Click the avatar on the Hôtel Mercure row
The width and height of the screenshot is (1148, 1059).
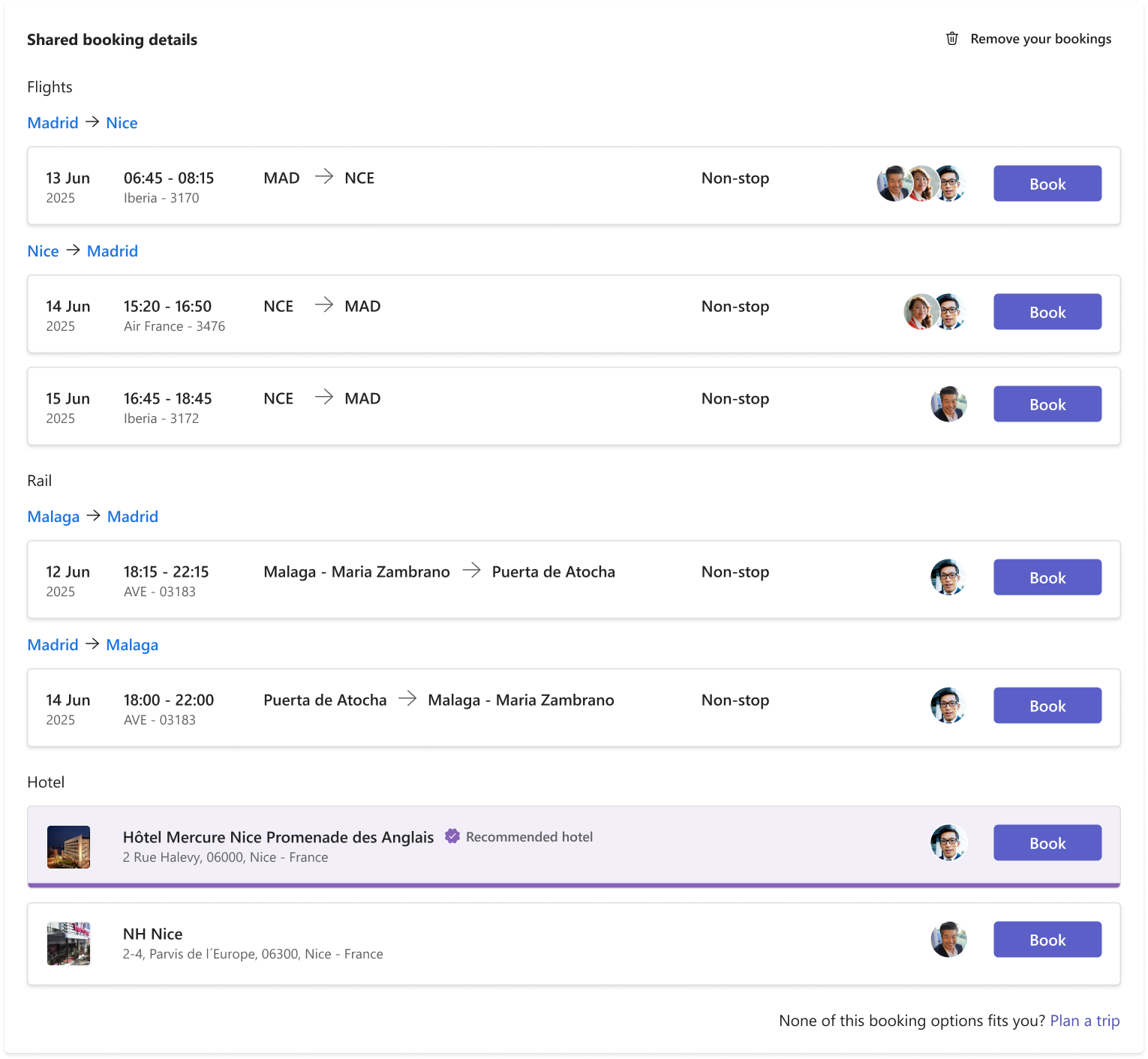click(948, 843)
